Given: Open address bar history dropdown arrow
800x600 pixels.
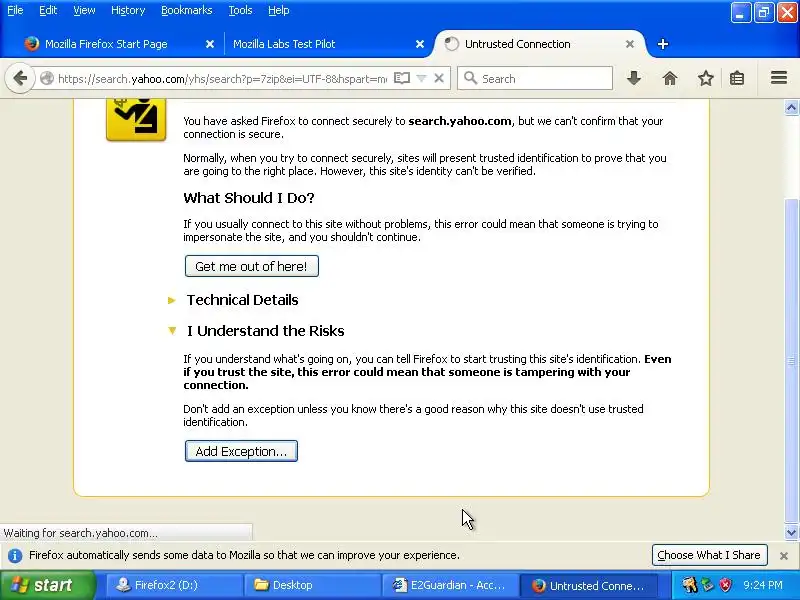Looking at the screenshot, I should coord(421,78).
